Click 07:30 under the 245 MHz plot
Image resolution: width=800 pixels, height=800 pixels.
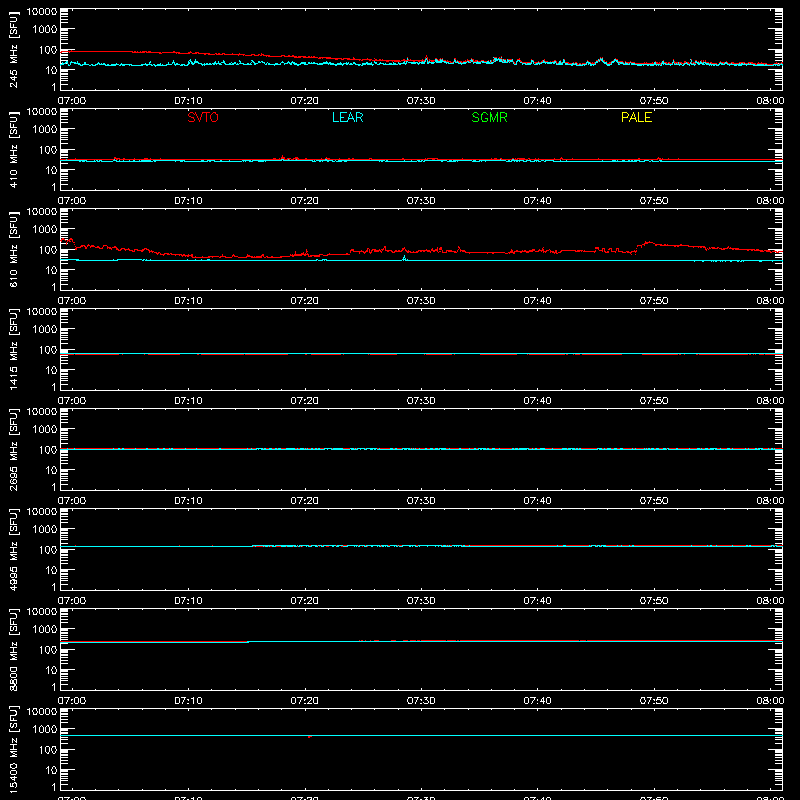click(421, 101)
